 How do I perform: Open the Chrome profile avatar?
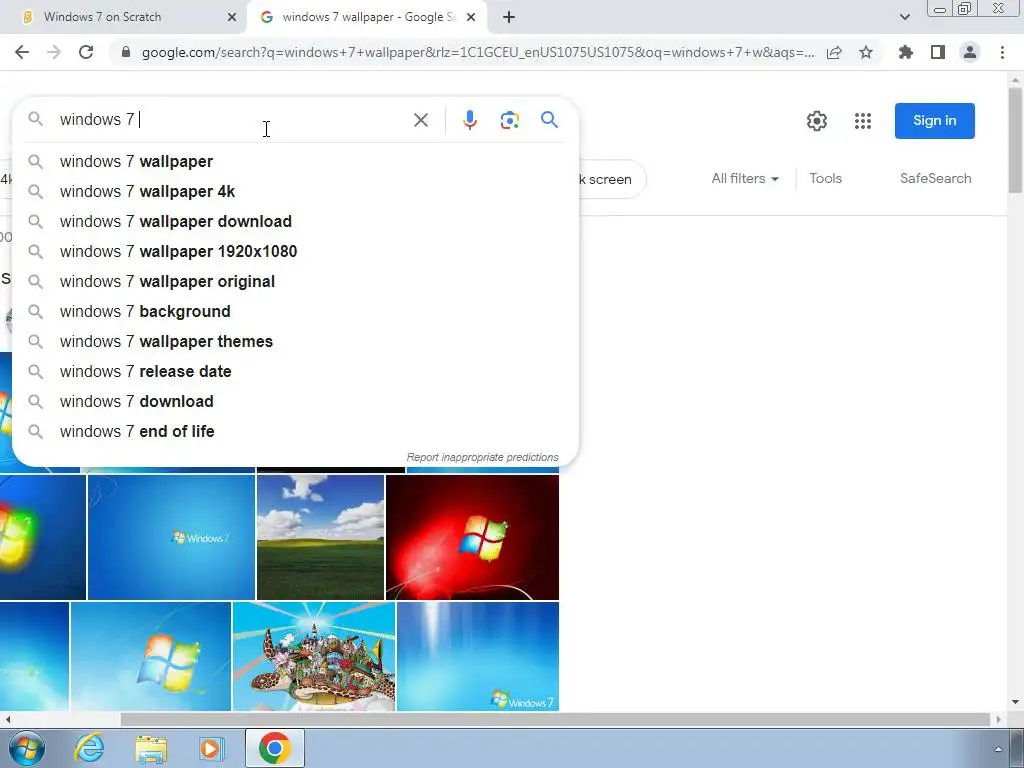coord(970,52)
